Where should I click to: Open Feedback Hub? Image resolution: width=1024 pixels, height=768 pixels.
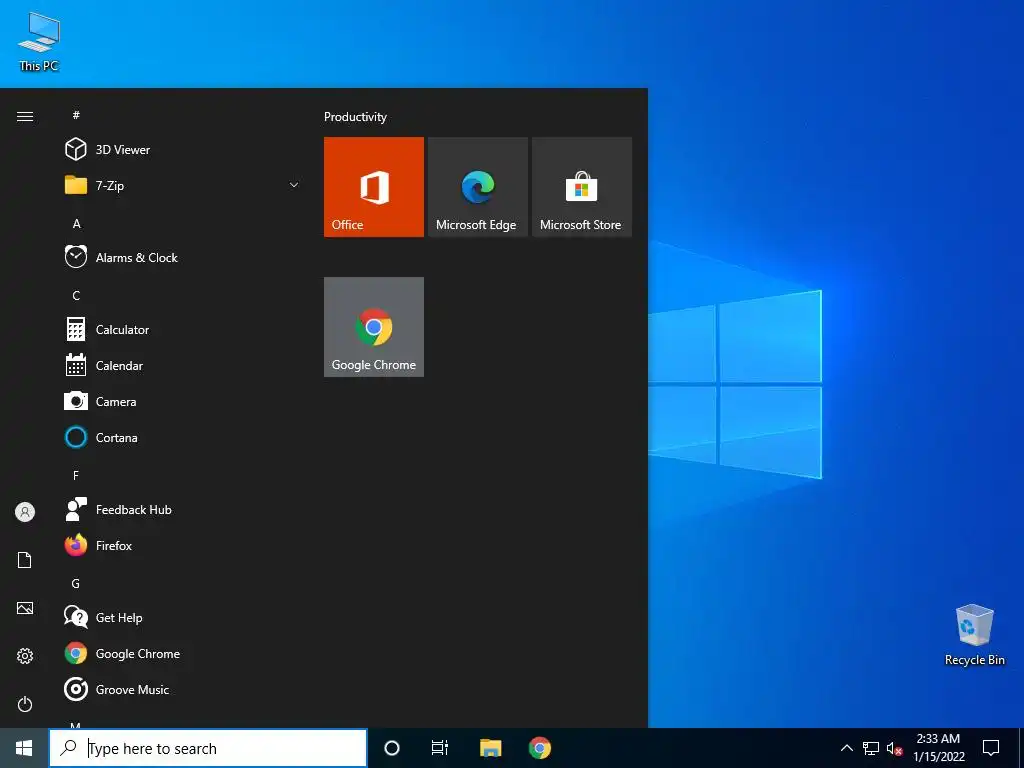(183, 509)
